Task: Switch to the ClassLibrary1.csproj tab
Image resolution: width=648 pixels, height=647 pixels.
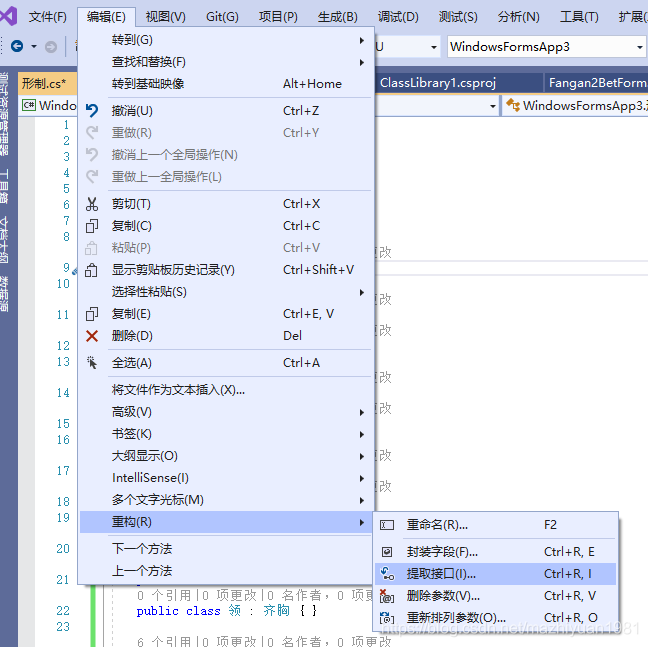Action: (437, 83)
